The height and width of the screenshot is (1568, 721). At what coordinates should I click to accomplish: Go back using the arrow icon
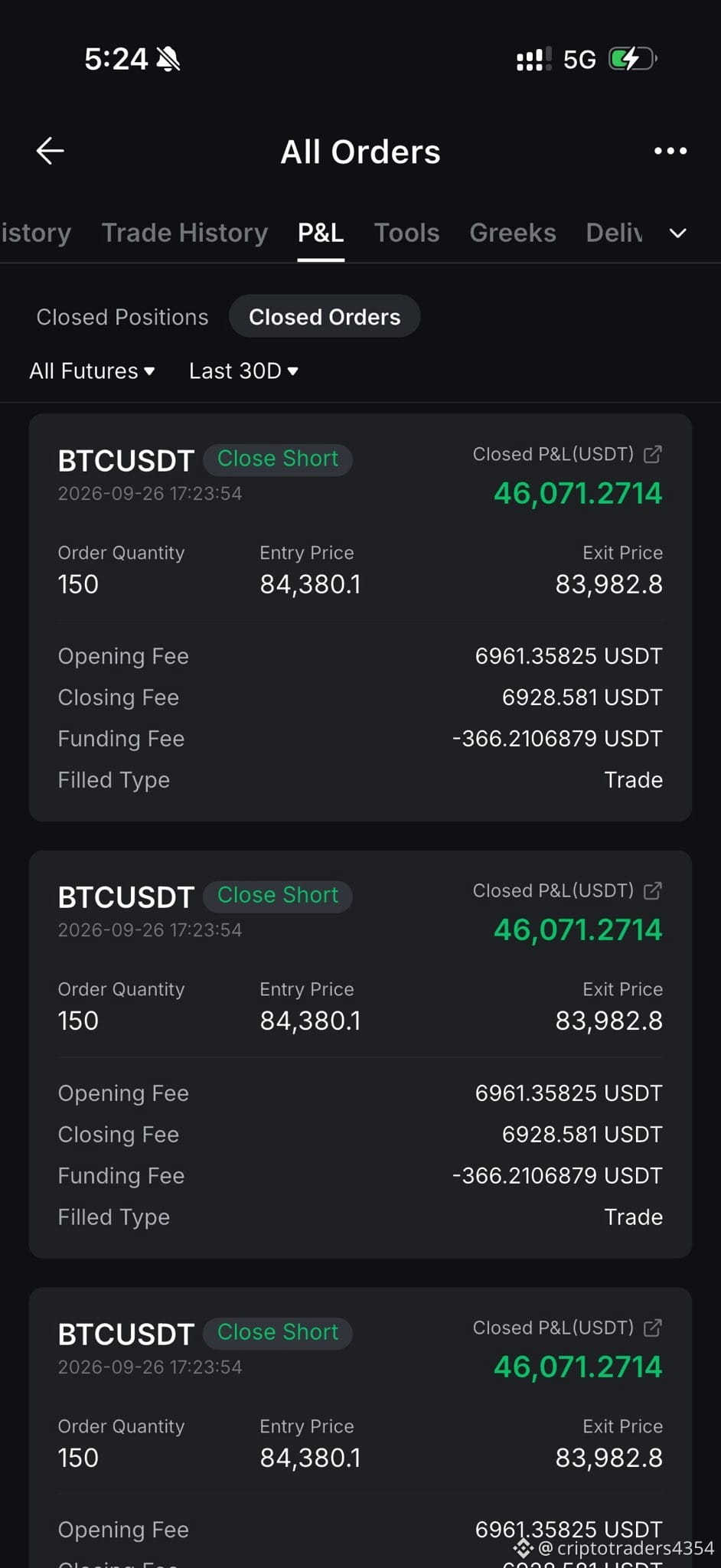tap(51, 151)
